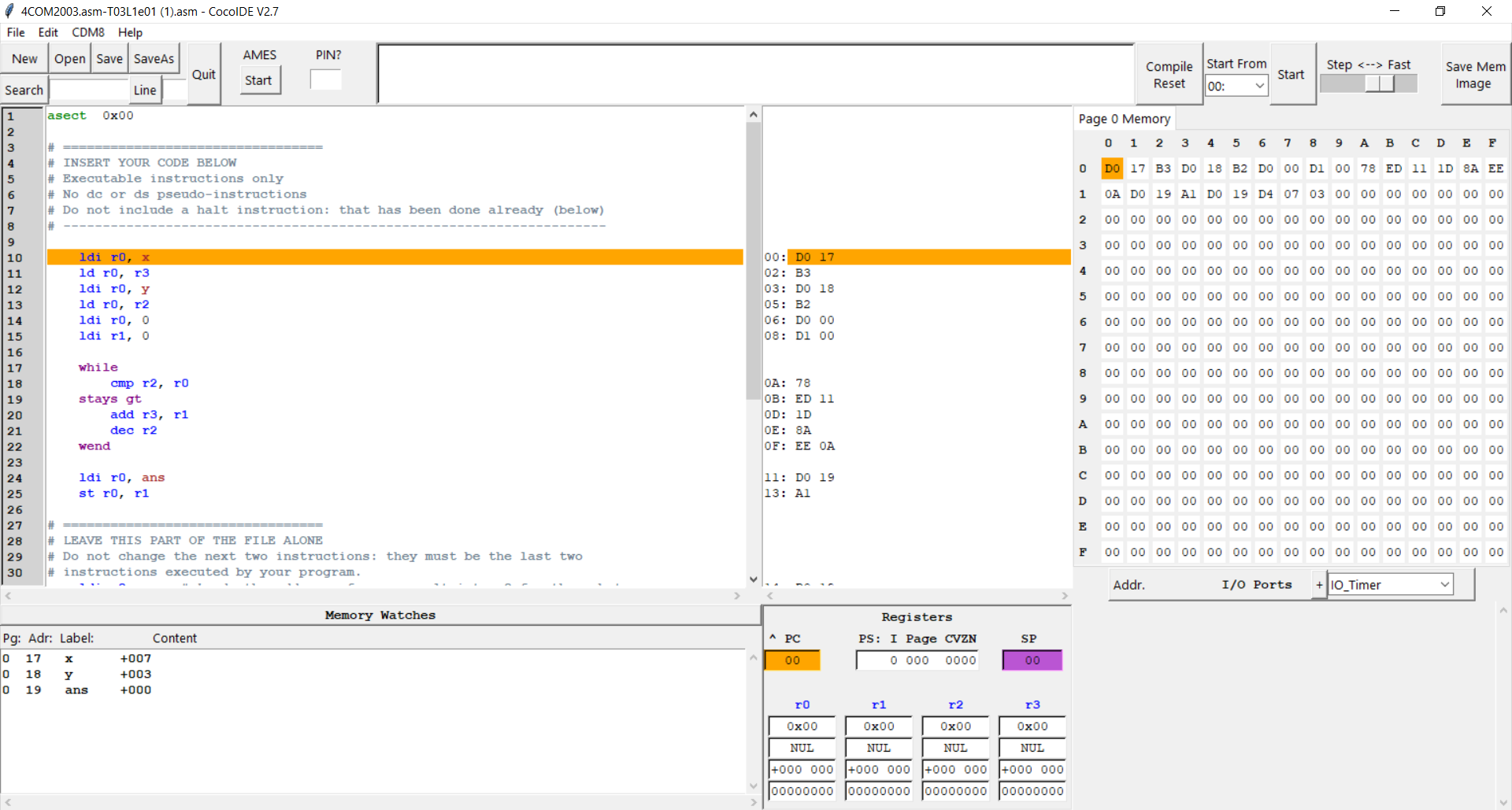Click the purple SP register box
1512x810 pixels.
1032,660
